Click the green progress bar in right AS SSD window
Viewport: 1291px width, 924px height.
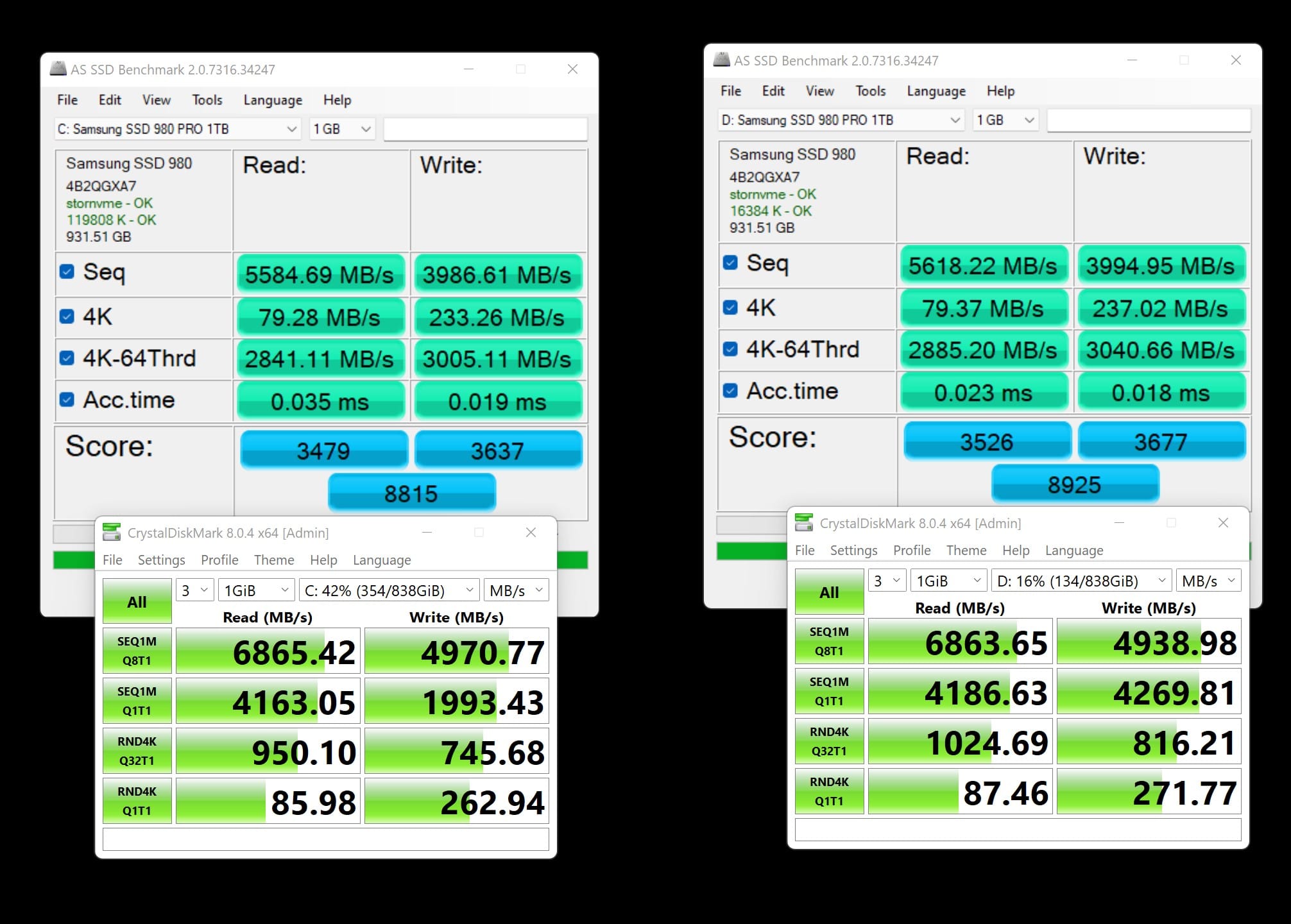point(751,551)
